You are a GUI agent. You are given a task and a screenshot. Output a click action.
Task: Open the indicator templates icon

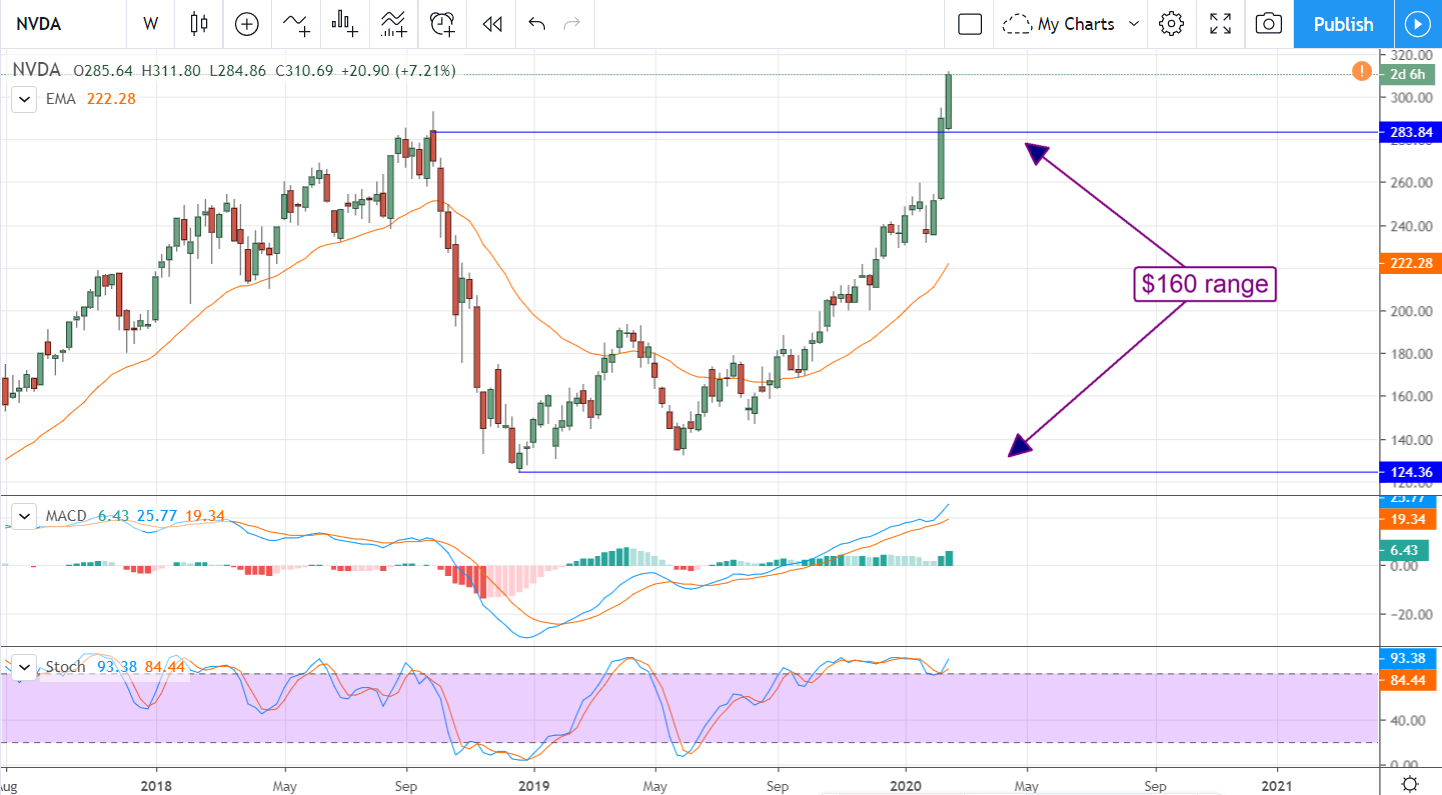tap(394, 24)
